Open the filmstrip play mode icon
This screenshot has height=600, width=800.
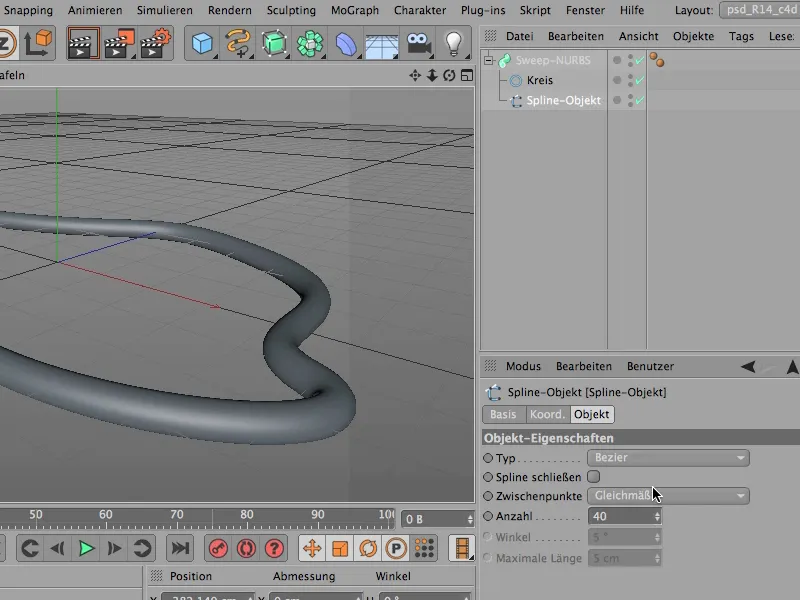click(x=462, y=548)
